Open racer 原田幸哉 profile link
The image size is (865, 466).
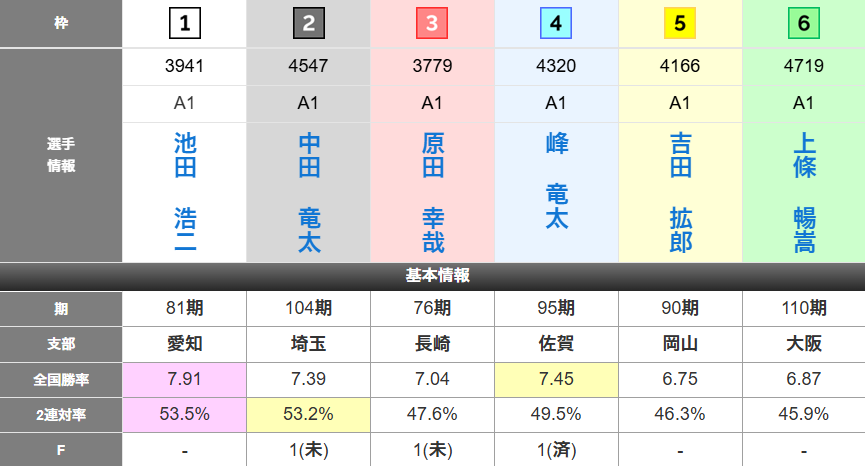coord(432,193)
